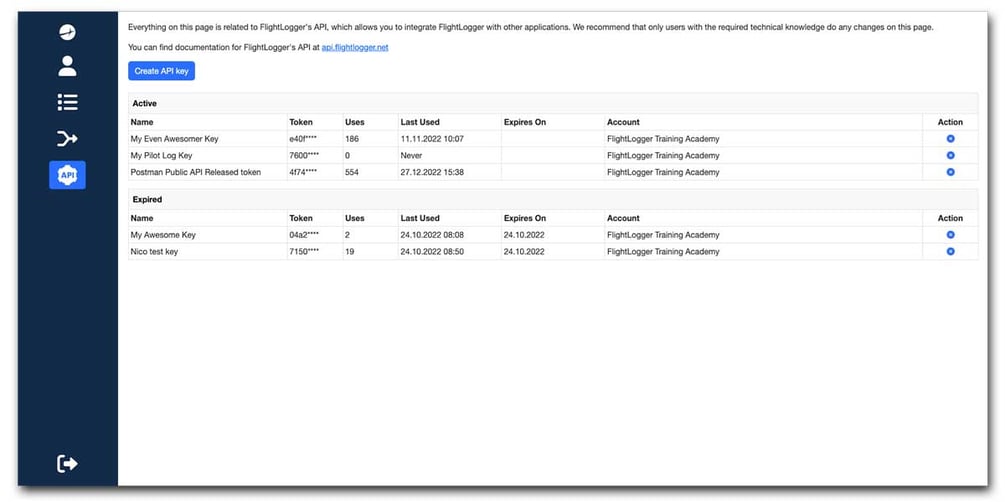This screenshot has height=502, width=1005.
Task: Click Expires On date for My Awesome Key
Action: tap(524, 235)
